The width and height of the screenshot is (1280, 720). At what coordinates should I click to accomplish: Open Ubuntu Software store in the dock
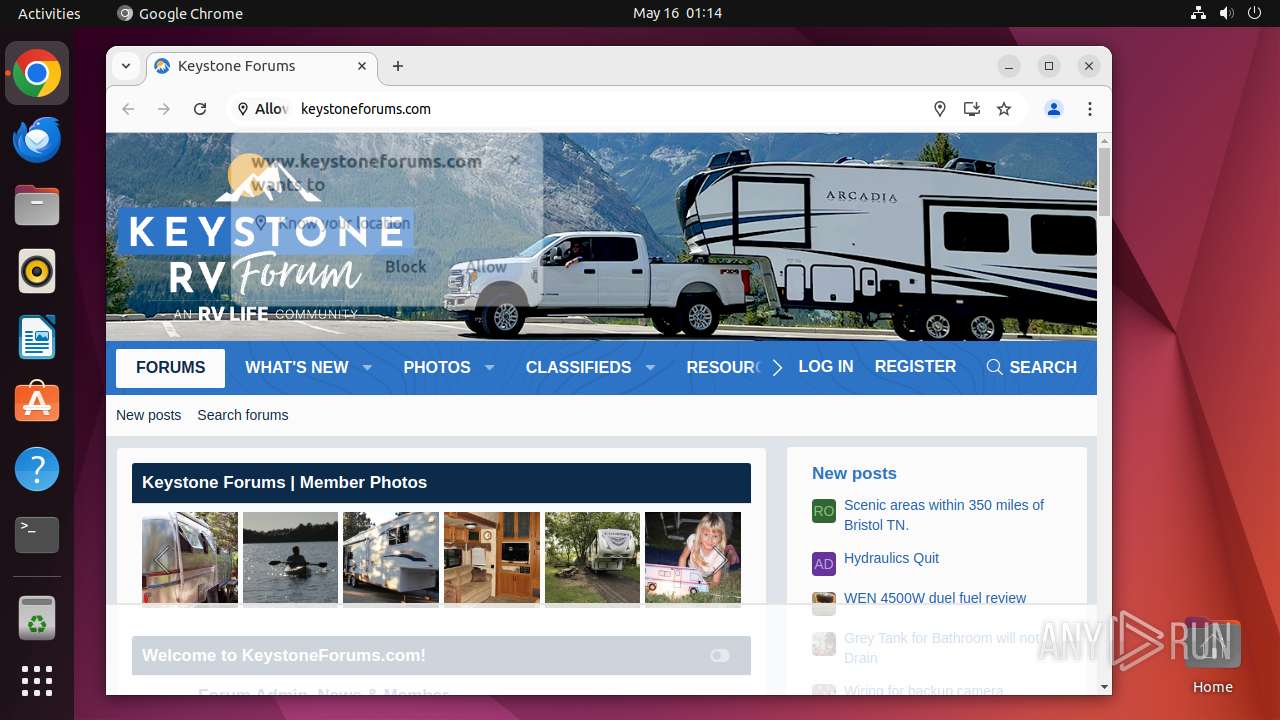37,403
